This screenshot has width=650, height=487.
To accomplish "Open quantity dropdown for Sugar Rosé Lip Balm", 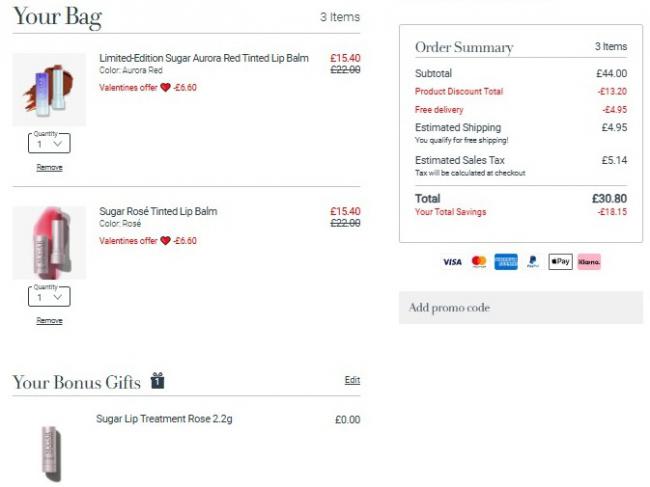I will point(49,297).
